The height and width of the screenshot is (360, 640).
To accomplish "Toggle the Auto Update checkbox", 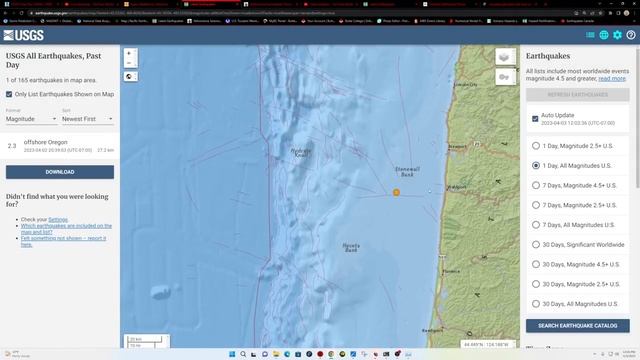I will tap(535, 119).
